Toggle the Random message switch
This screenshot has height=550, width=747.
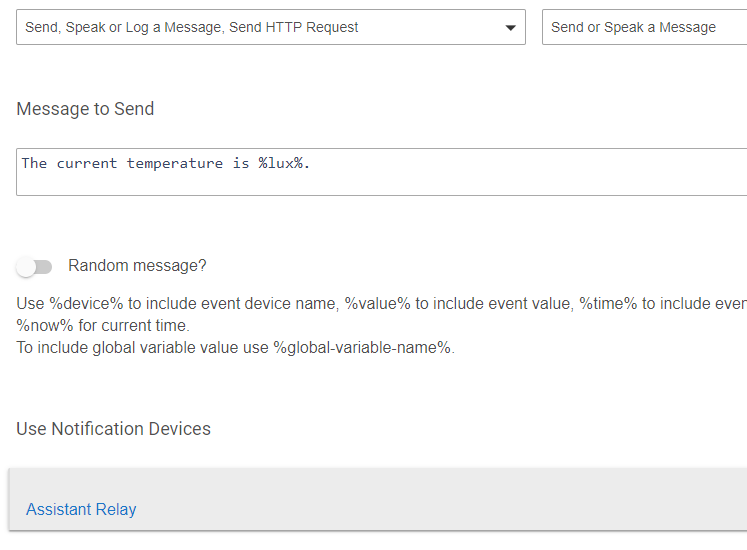pos(34,266)
